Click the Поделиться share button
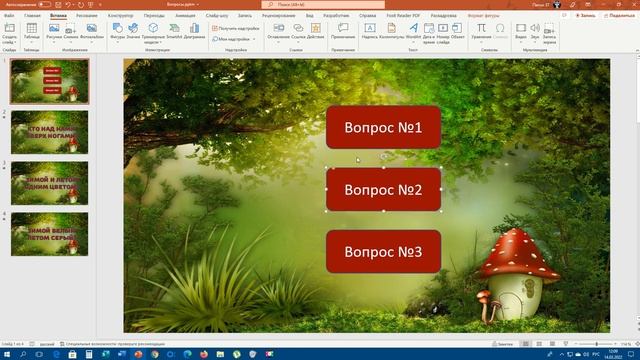The width and height of the screenshot is (640, 360). [x=619, y=16]
